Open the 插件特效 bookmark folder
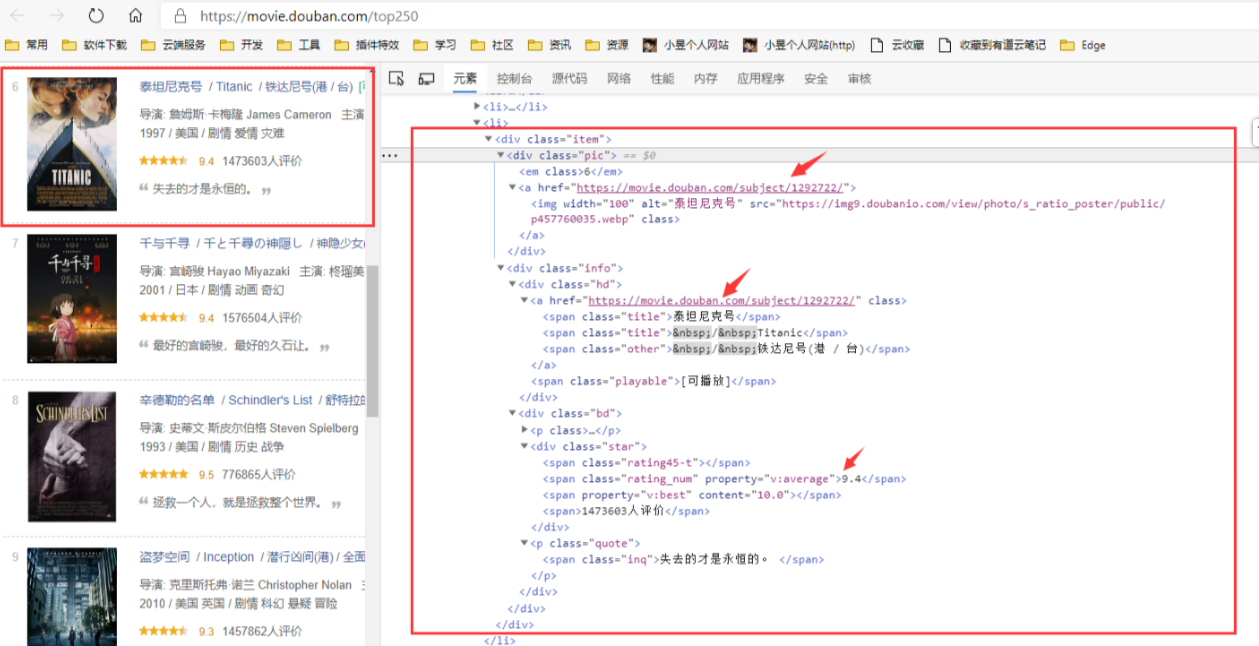 click(x=367, y=45)
